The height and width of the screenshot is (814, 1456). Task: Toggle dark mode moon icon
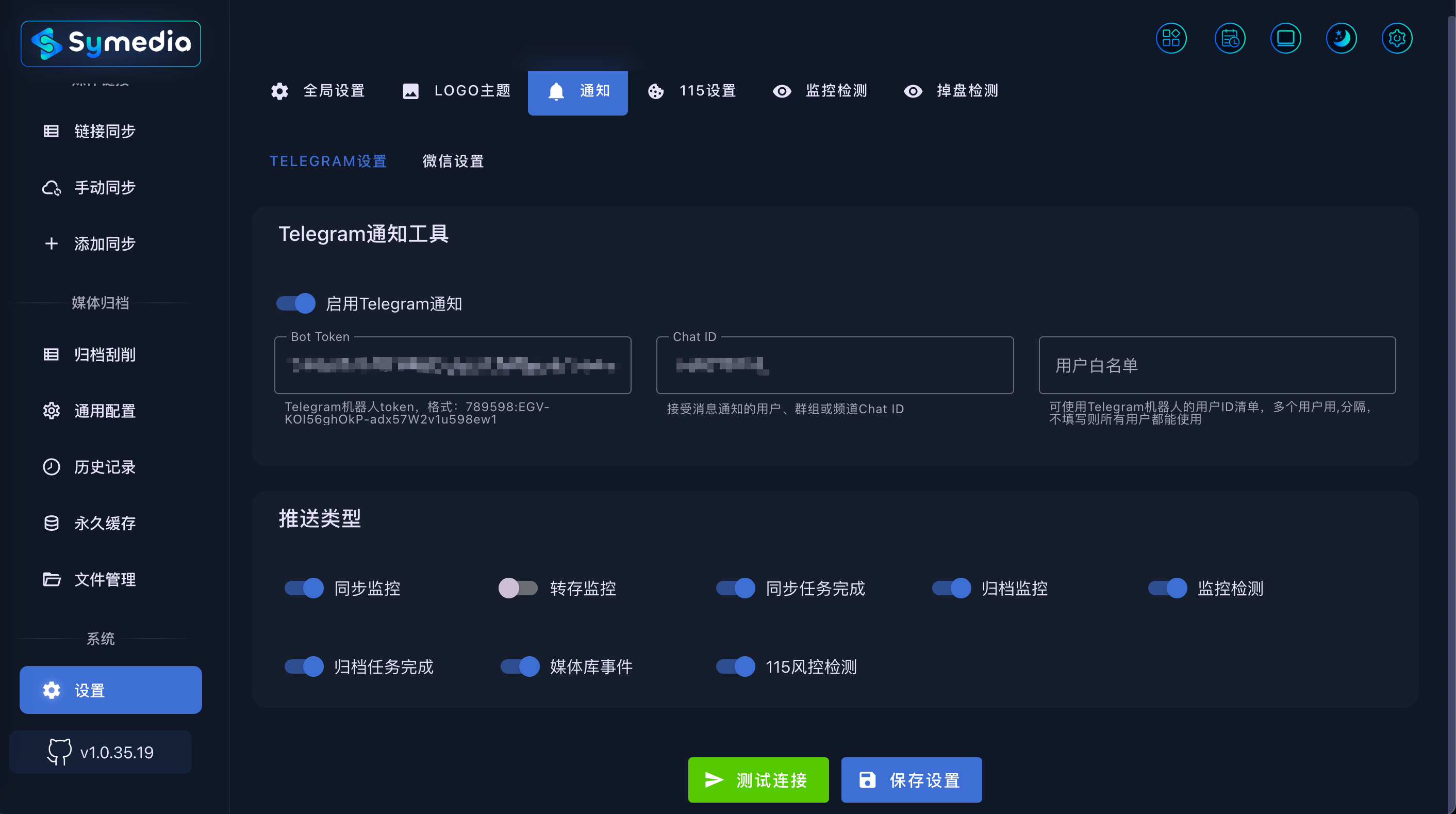pos(1341,39)
